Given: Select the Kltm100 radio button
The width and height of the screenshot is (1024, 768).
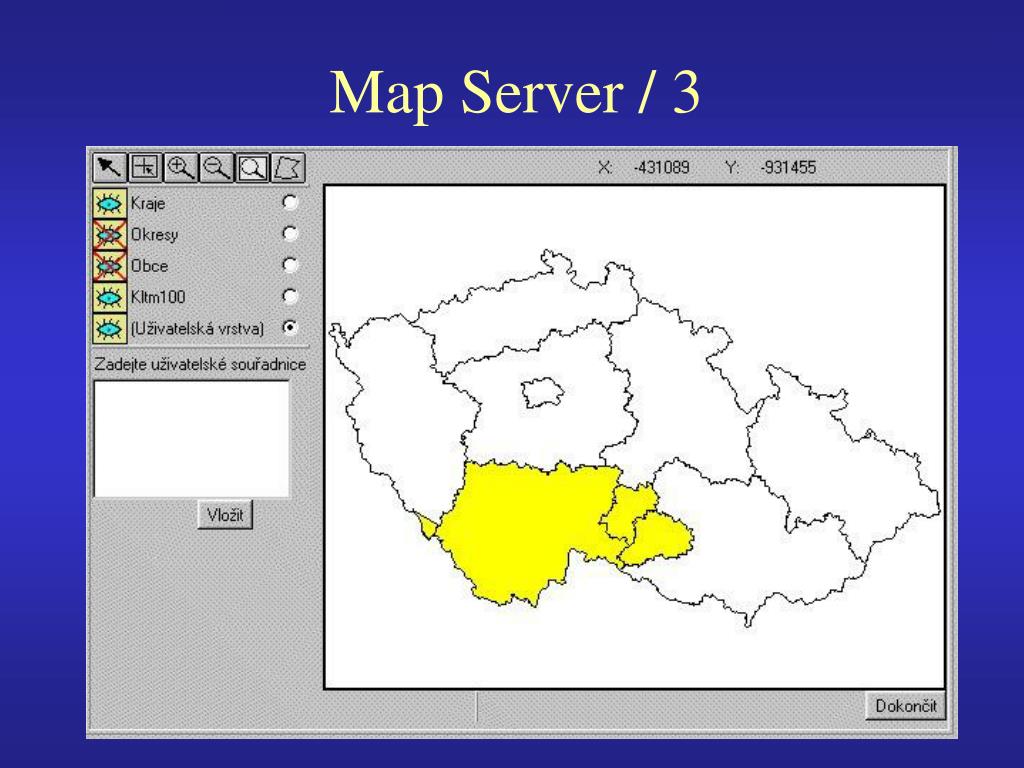Looking at the screenshot, I should (x=290, y=296).
